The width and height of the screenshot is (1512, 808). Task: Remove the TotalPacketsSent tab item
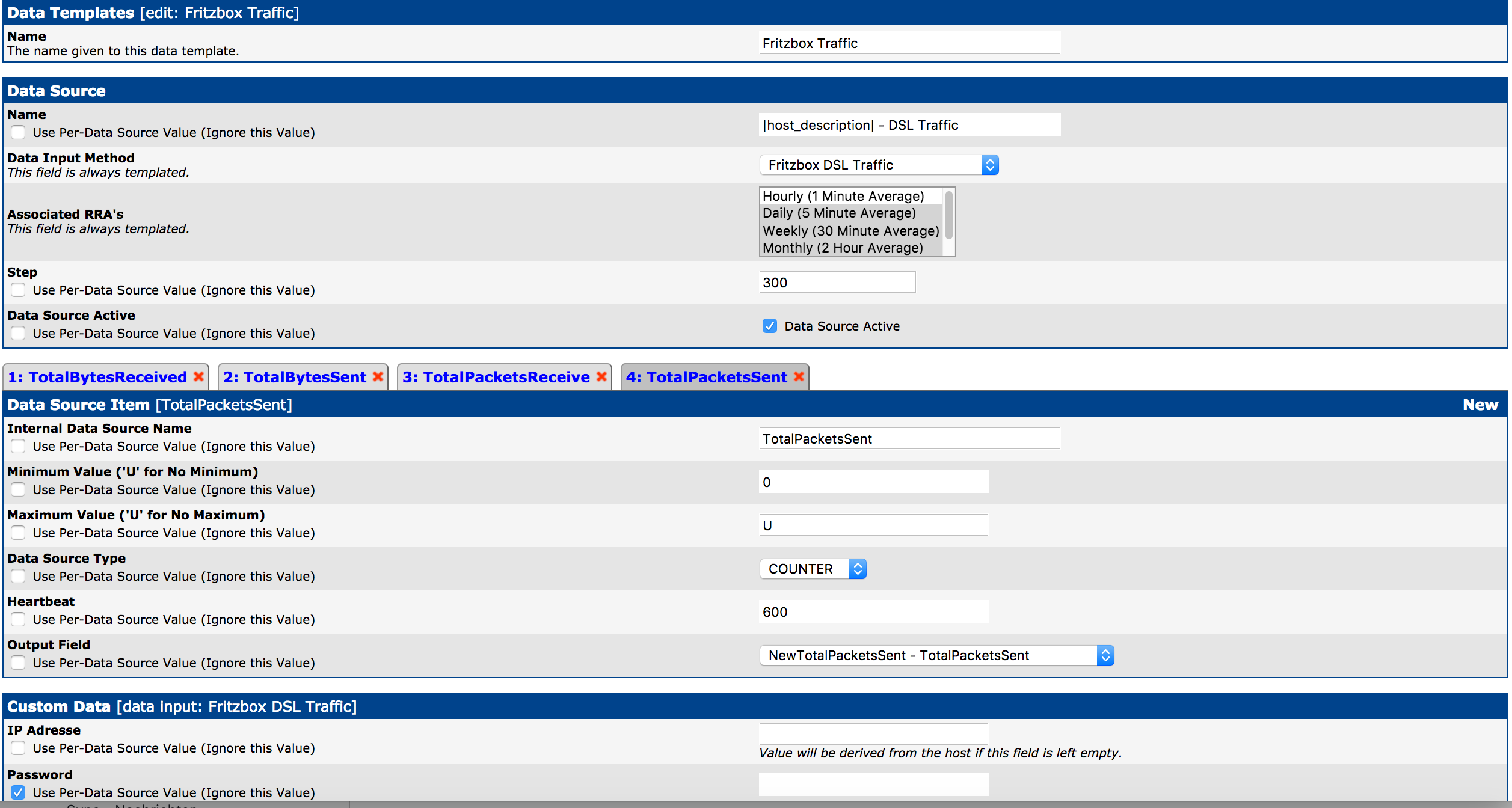point(799,376)
